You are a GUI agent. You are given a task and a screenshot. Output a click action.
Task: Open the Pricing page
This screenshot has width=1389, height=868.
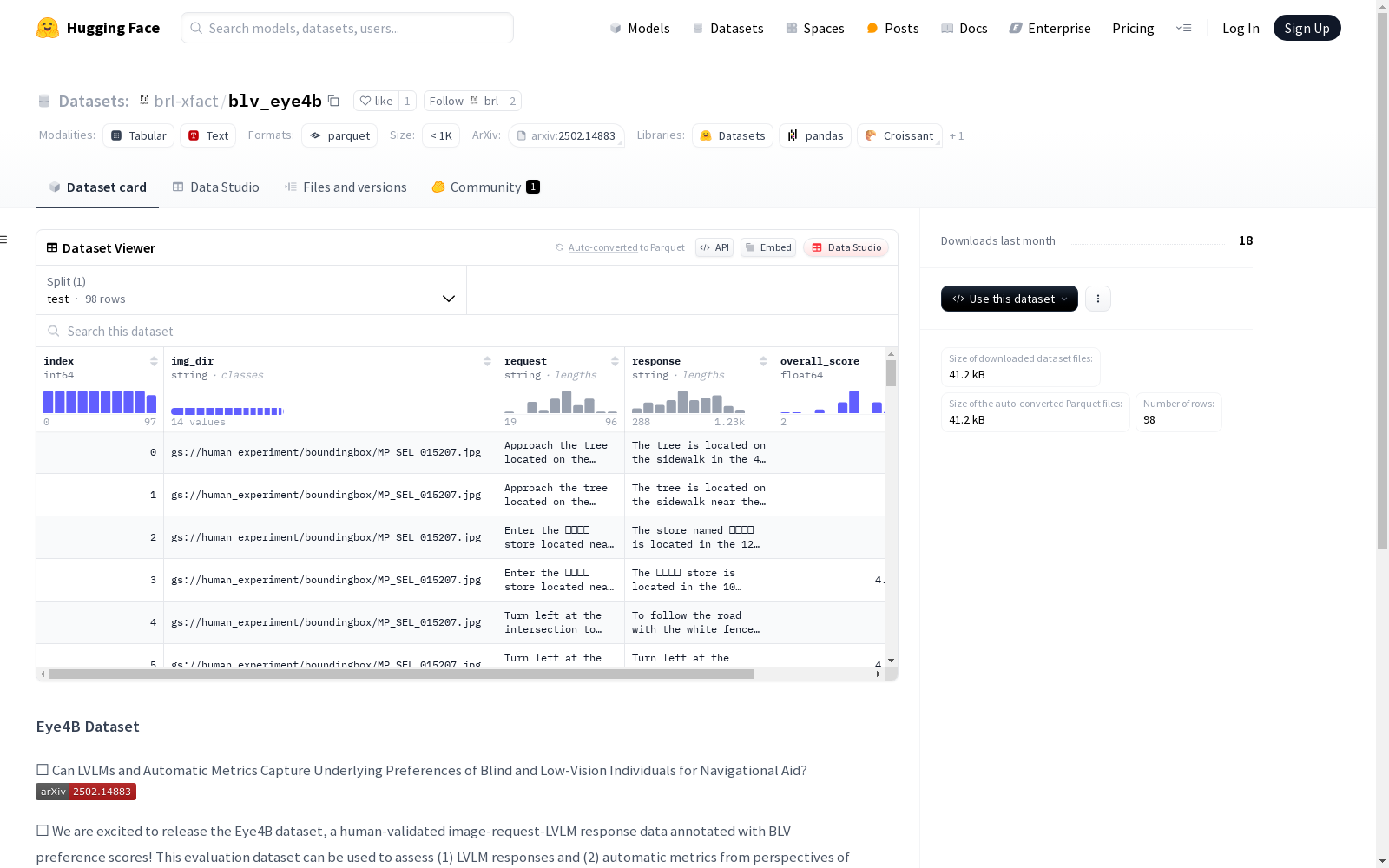(x=1133, y=28)
